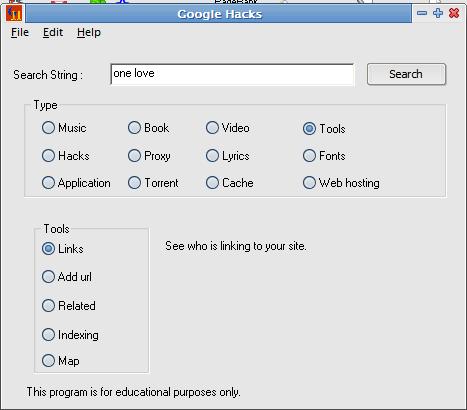Select the Fonts radio button

324,156
